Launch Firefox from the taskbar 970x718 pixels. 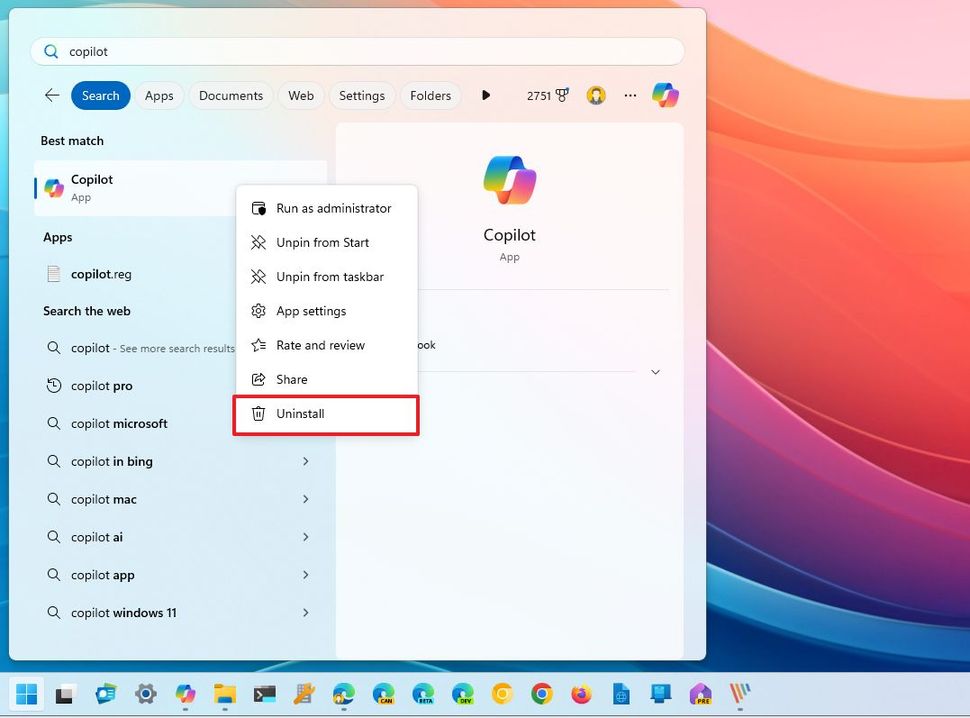pyautogui.click(x=583, y=693)
